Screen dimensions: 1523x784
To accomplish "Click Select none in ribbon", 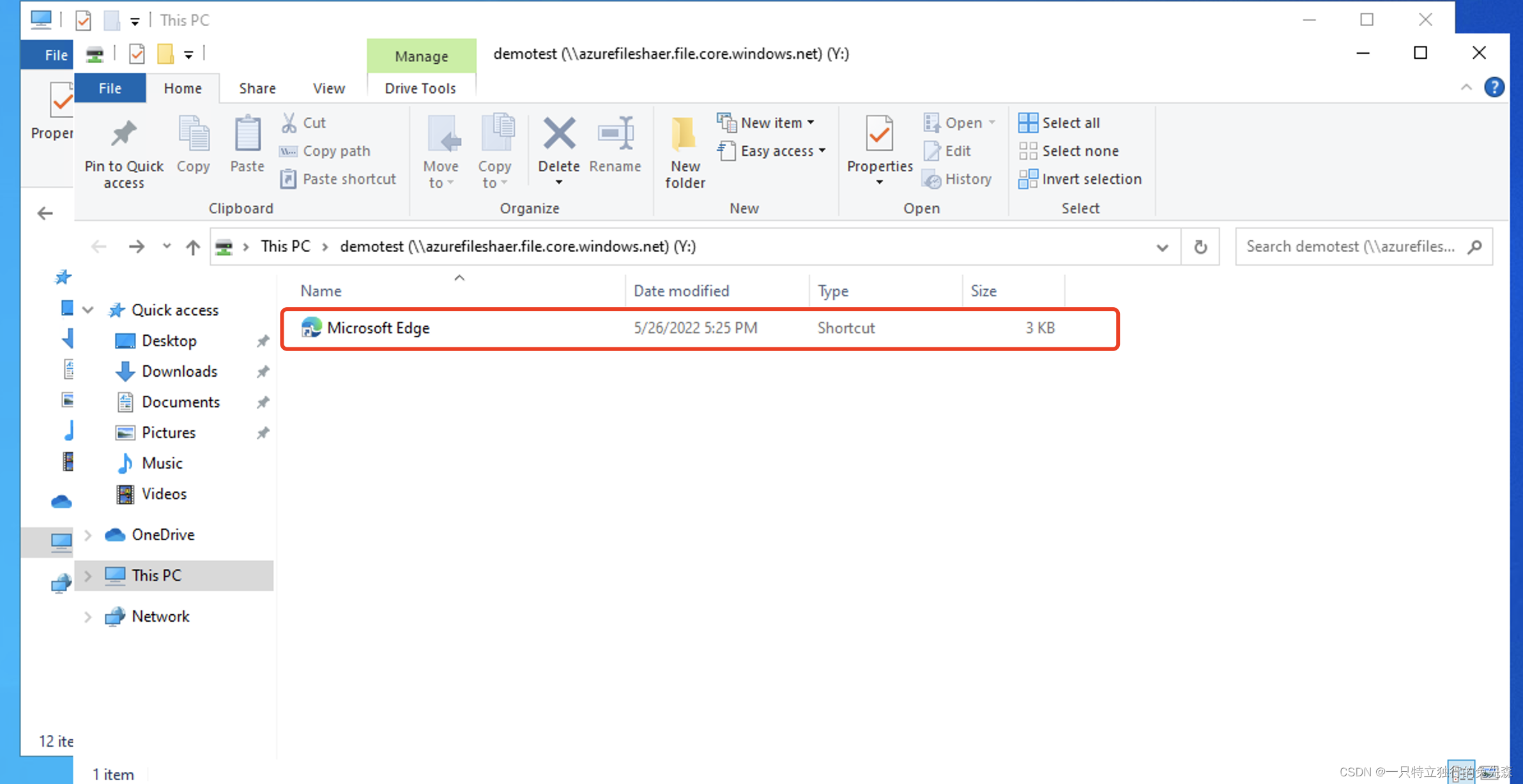I will (x=1080, y=151).
